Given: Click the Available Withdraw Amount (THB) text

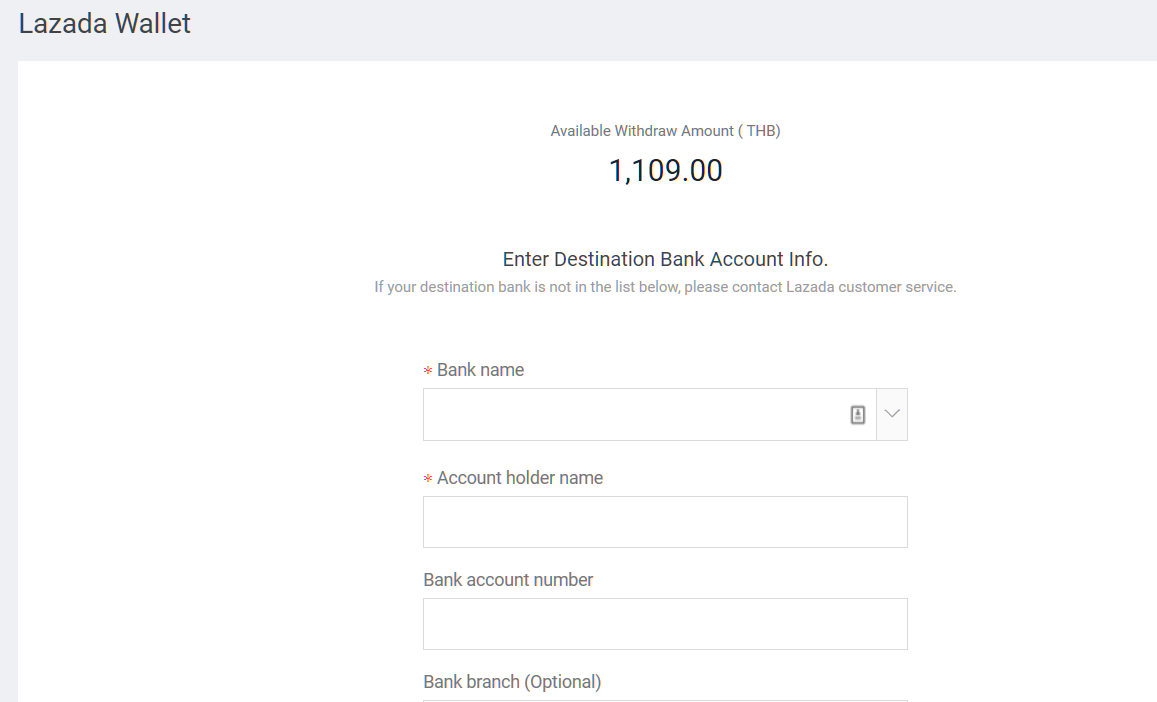Looking at the screenshot, I should [665, 131].
